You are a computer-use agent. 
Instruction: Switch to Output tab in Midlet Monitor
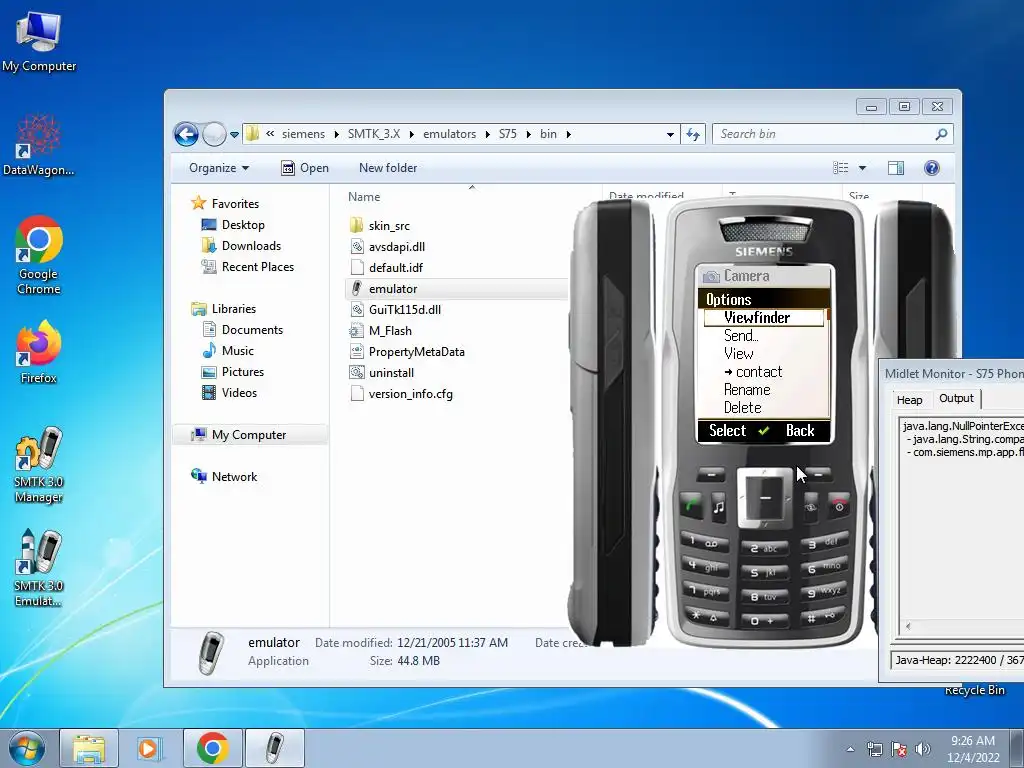click(955, 398)
